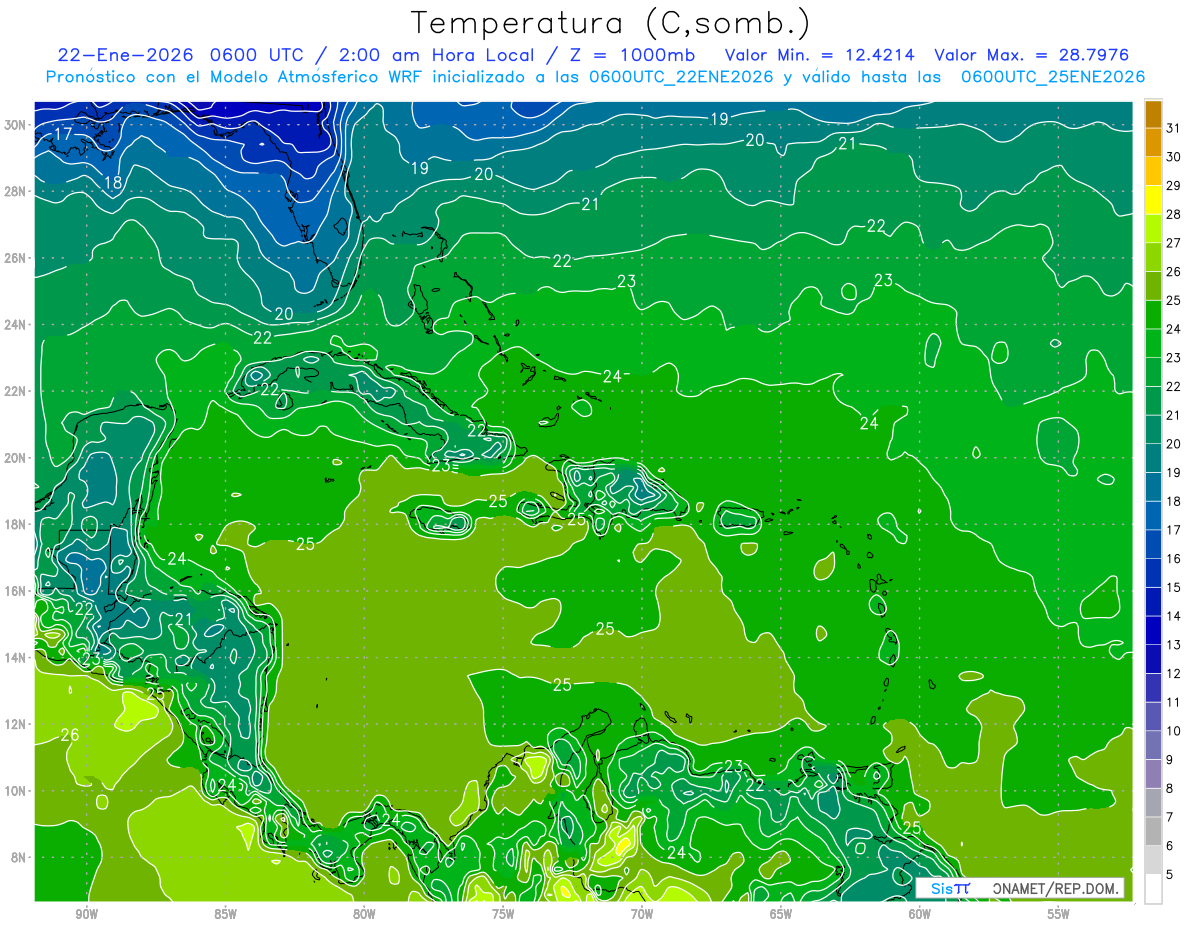Click the latitude label 24N
The image size is (1200, 927).
16,325
